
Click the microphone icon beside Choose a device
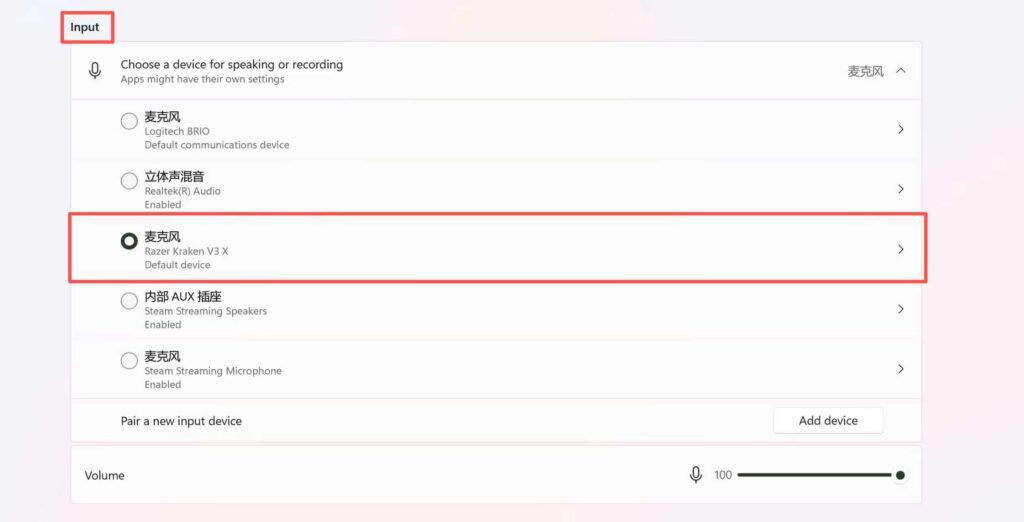[x=95, y=71]
